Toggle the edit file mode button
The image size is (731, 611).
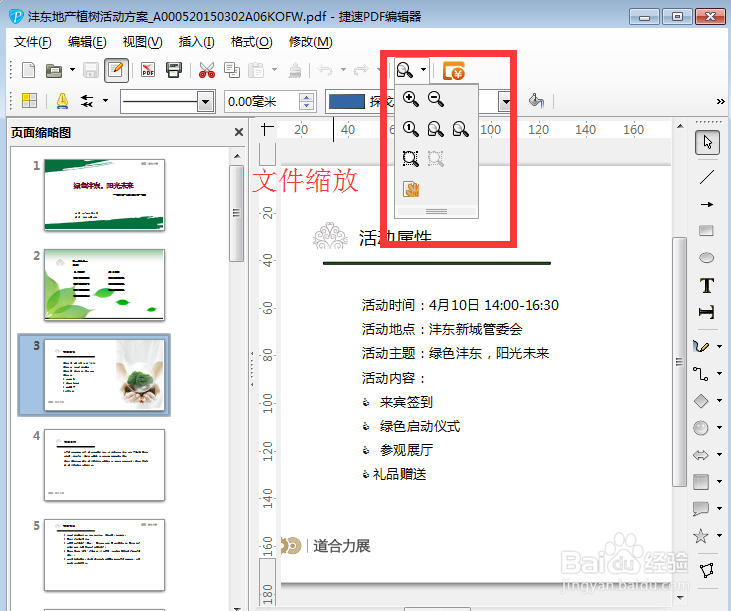click(116, 70)
